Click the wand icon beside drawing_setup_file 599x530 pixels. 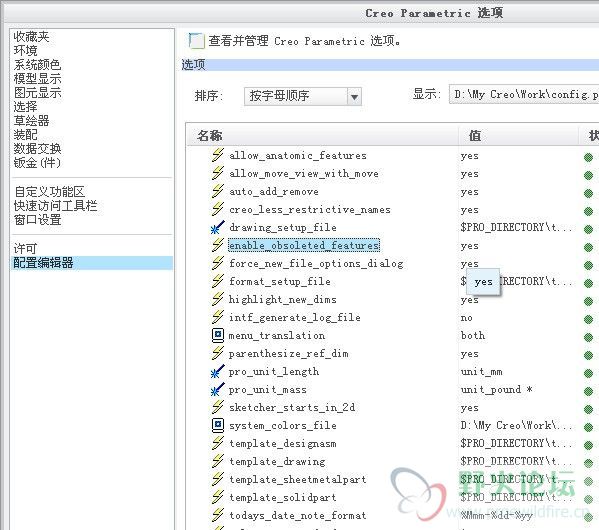[x=218, y=227]
